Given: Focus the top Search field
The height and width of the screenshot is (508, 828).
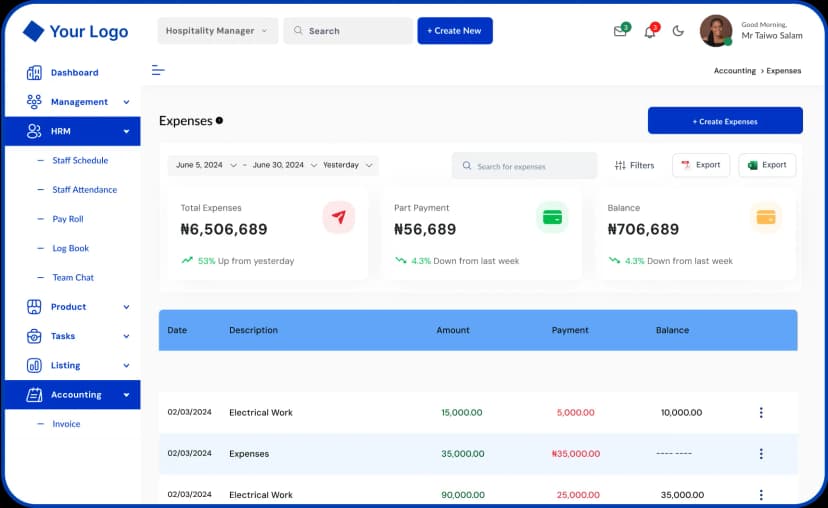Looking at the screenshot, I should tap(348, 31).
